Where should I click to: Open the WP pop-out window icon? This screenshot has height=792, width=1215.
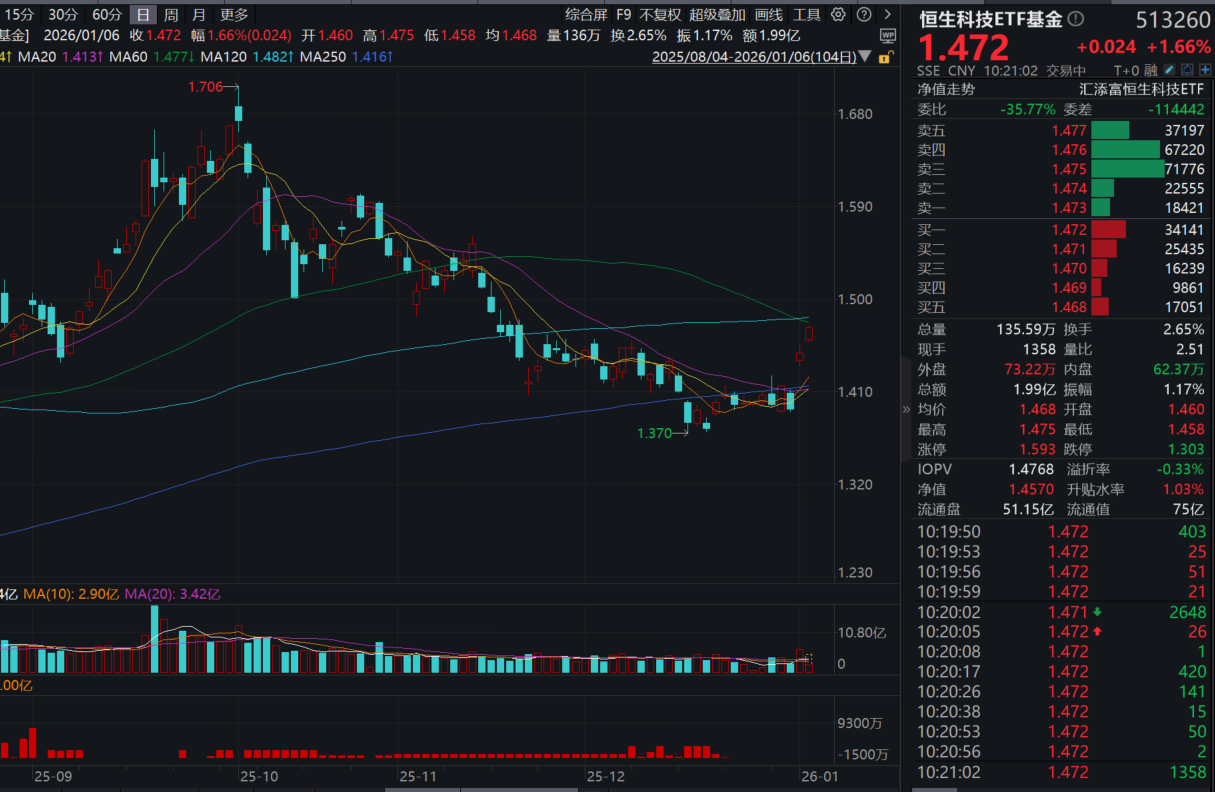tap(888, 33)
